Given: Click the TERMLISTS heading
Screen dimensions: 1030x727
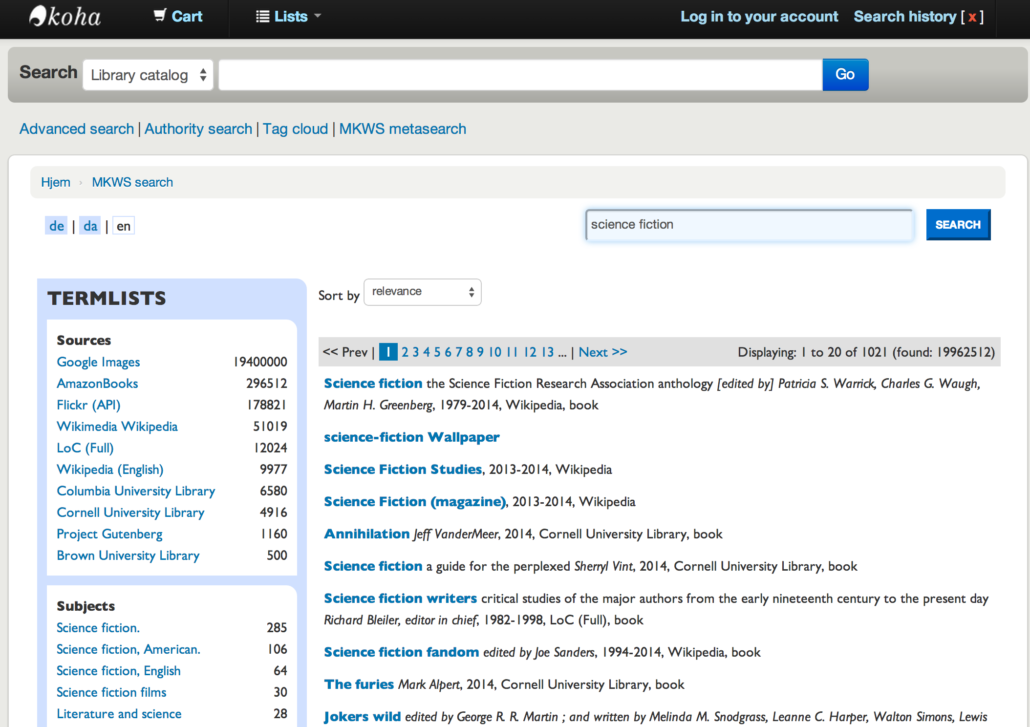Looking at the screenshot, I should click(106, 298).
